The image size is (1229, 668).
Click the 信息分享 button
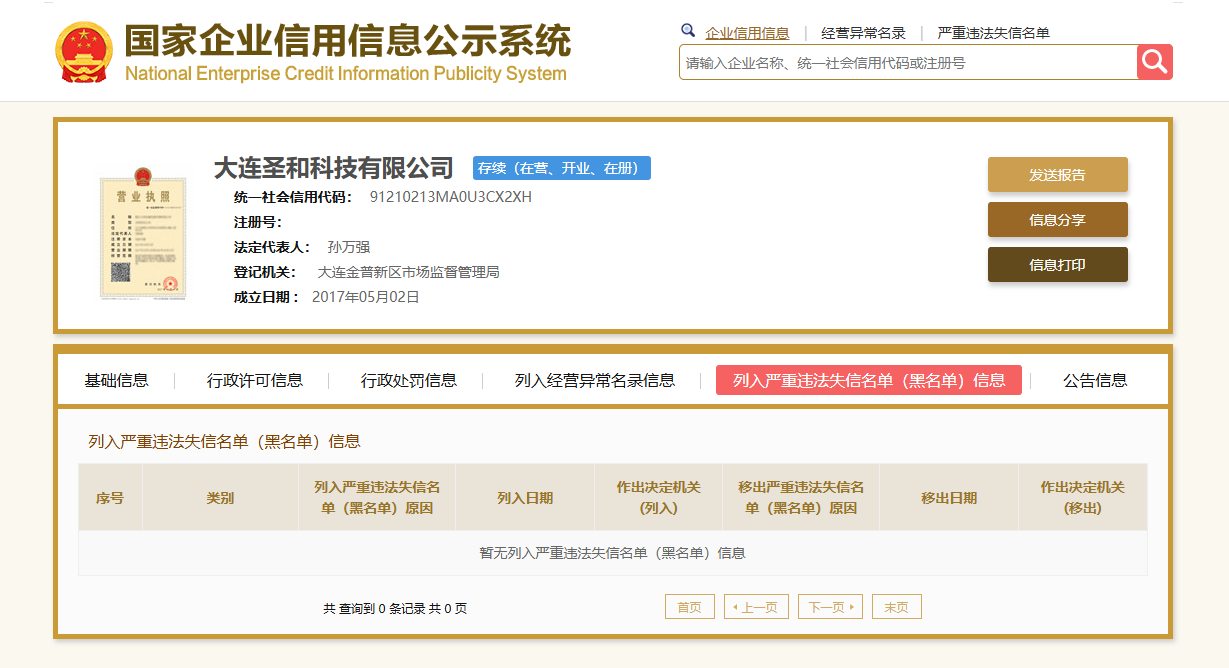click(x=1058, y=219)
